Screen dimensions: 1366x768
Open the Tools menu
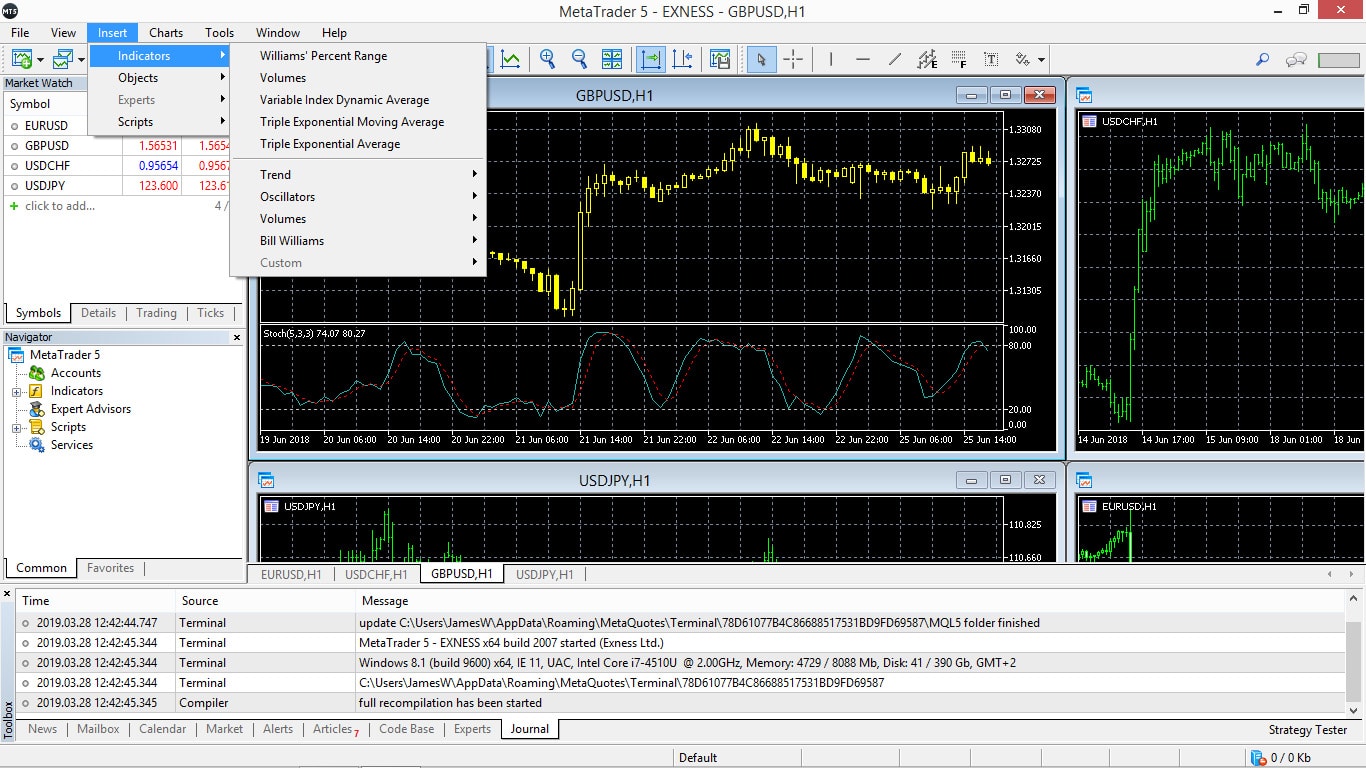click(220, 33)
